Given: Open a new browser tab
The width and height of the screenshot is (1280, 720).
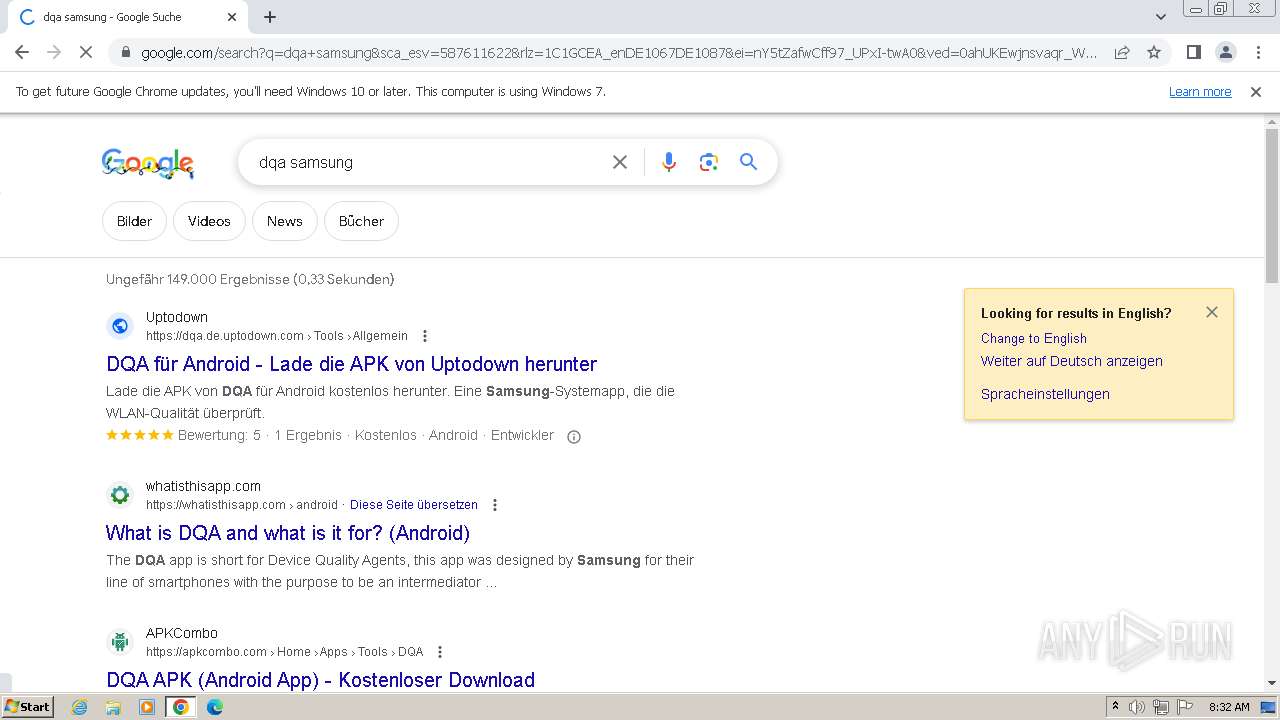Looking at the screenshot, I should pos(270,17).
